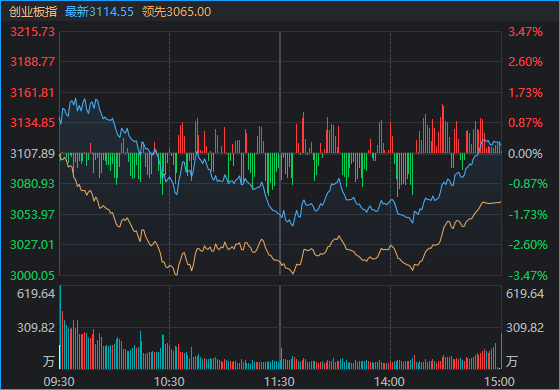Viewport: 560px width, 390px height.
Task: Click the right 309.82 volume axis label
Action: click(525, 328)
